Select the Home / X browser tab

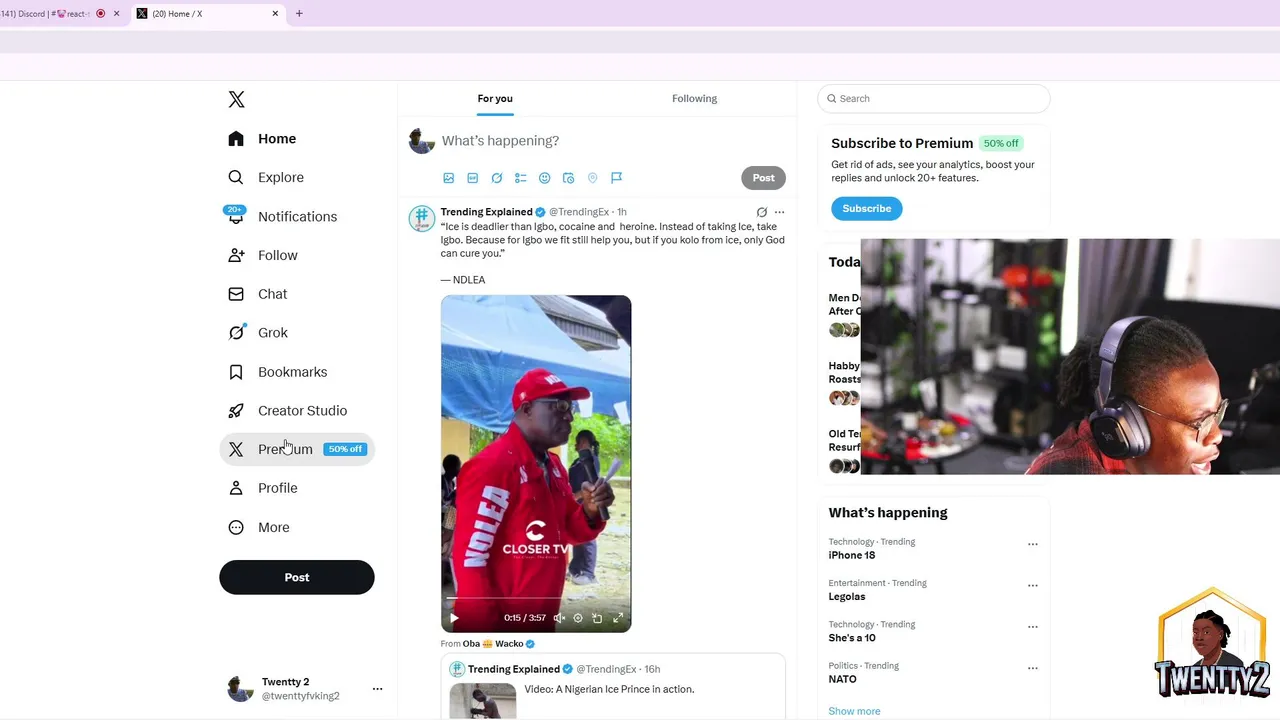point(207,14)
